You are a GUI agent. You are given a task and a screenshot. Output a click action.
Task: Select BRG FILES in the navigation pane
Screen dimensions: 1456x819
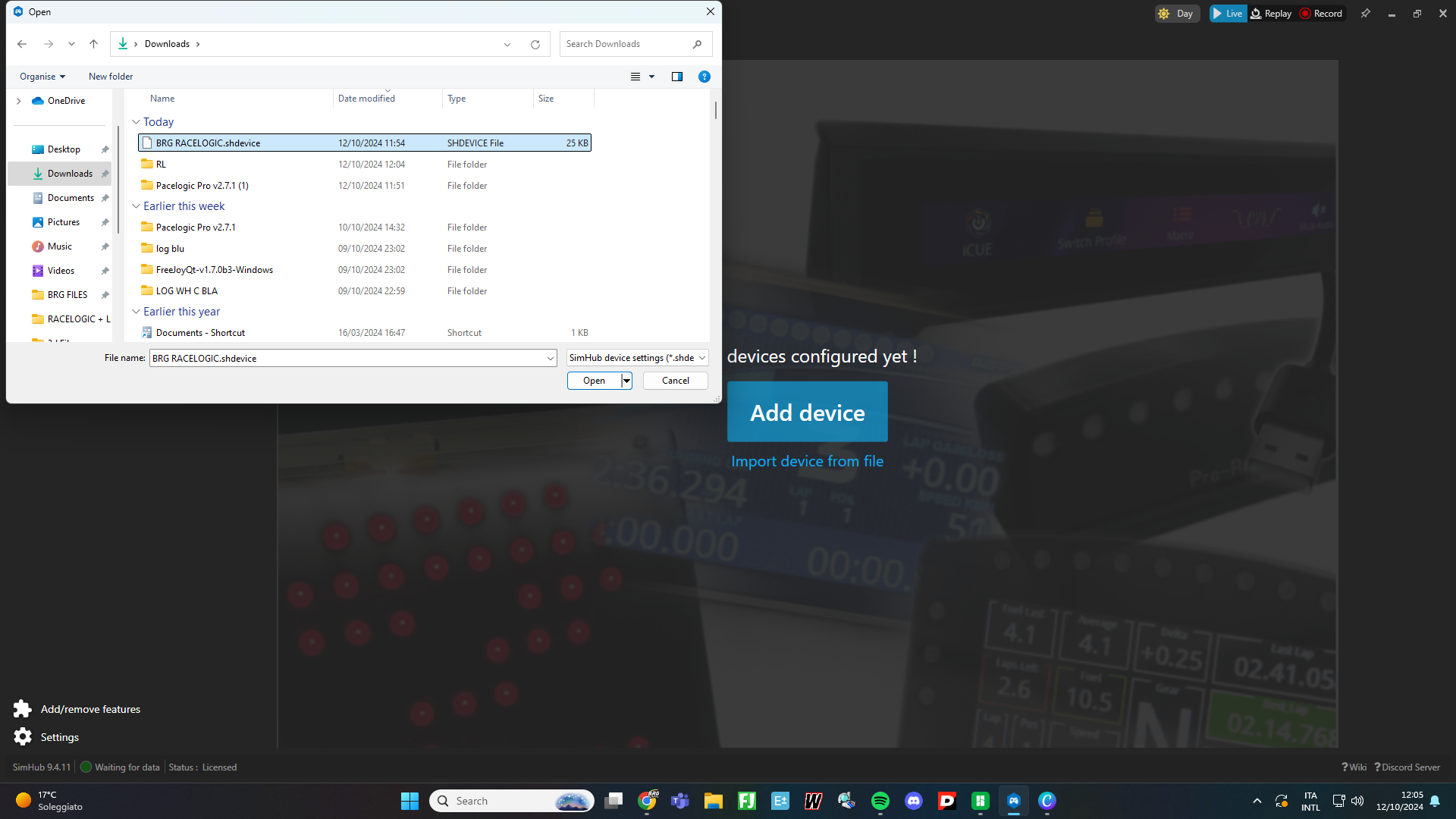point(67,295)
